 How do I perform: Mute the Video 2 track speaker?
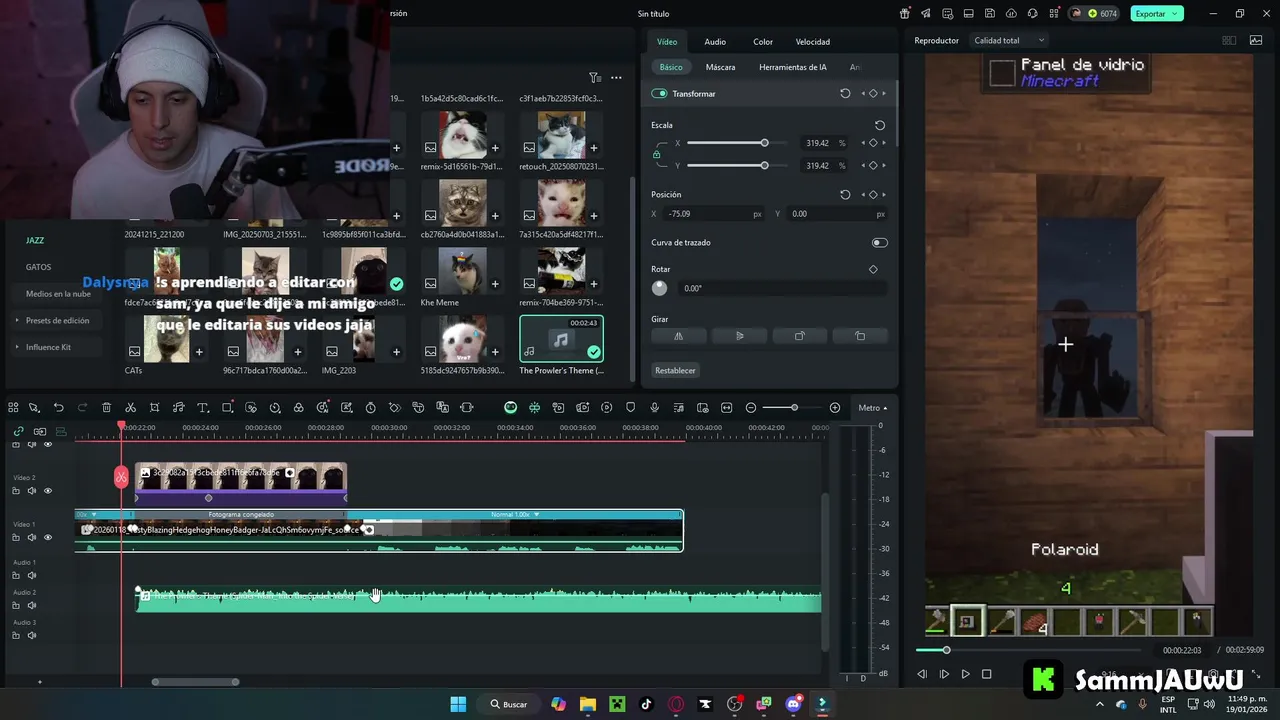(32, 491)
